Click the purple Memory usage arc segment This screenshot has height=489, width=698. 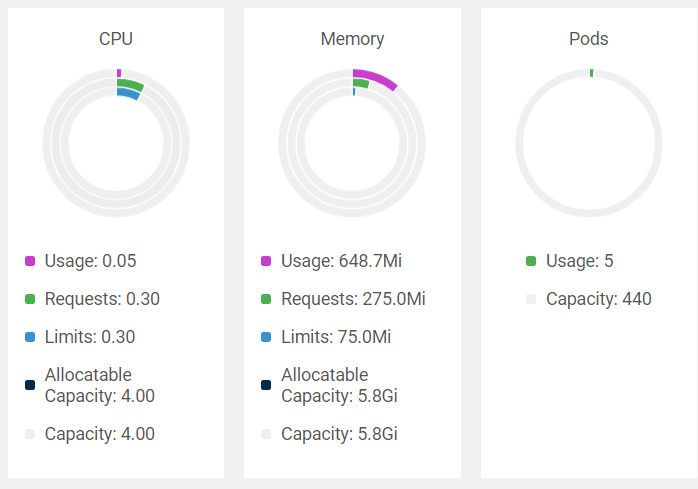pos(378,77)
